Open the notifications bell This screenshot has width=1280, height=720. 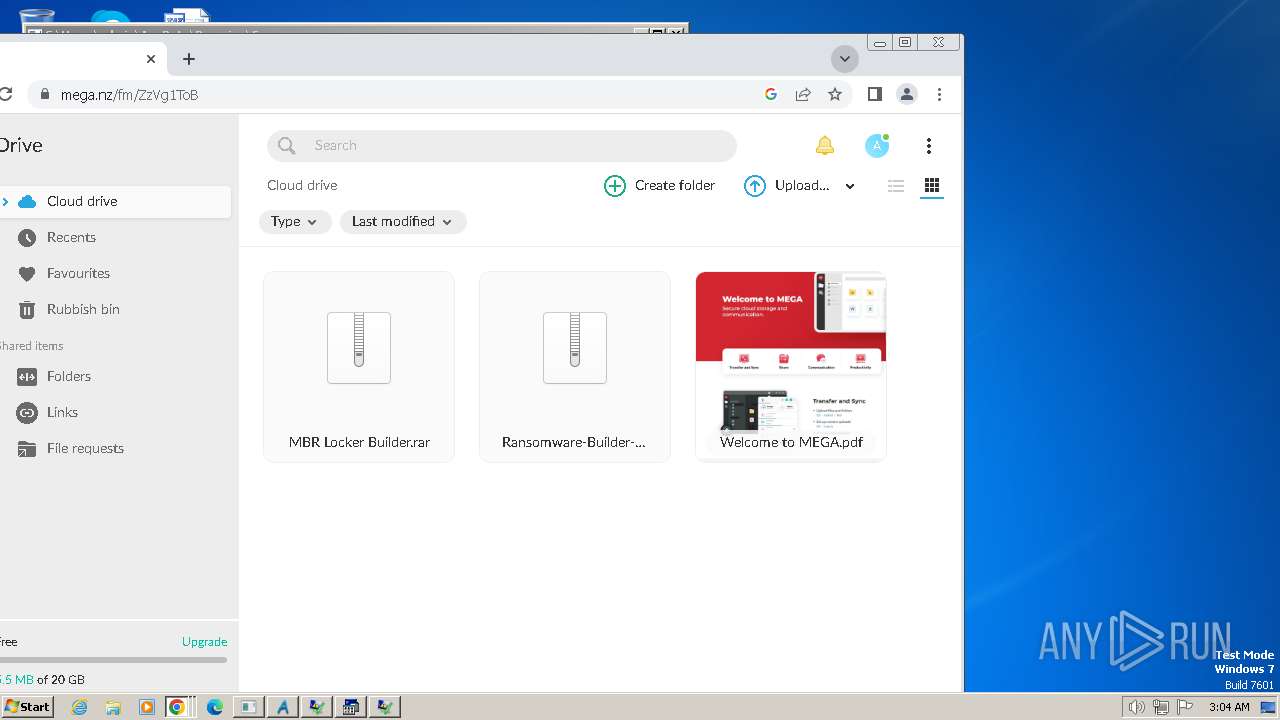[824, 146]
